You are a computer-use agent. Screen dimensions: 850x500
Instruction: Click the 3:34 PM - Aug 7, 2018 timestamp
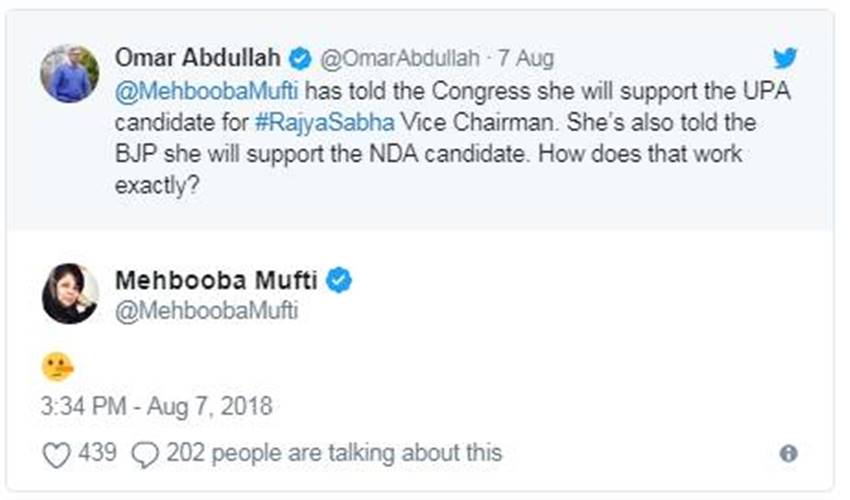156,407
